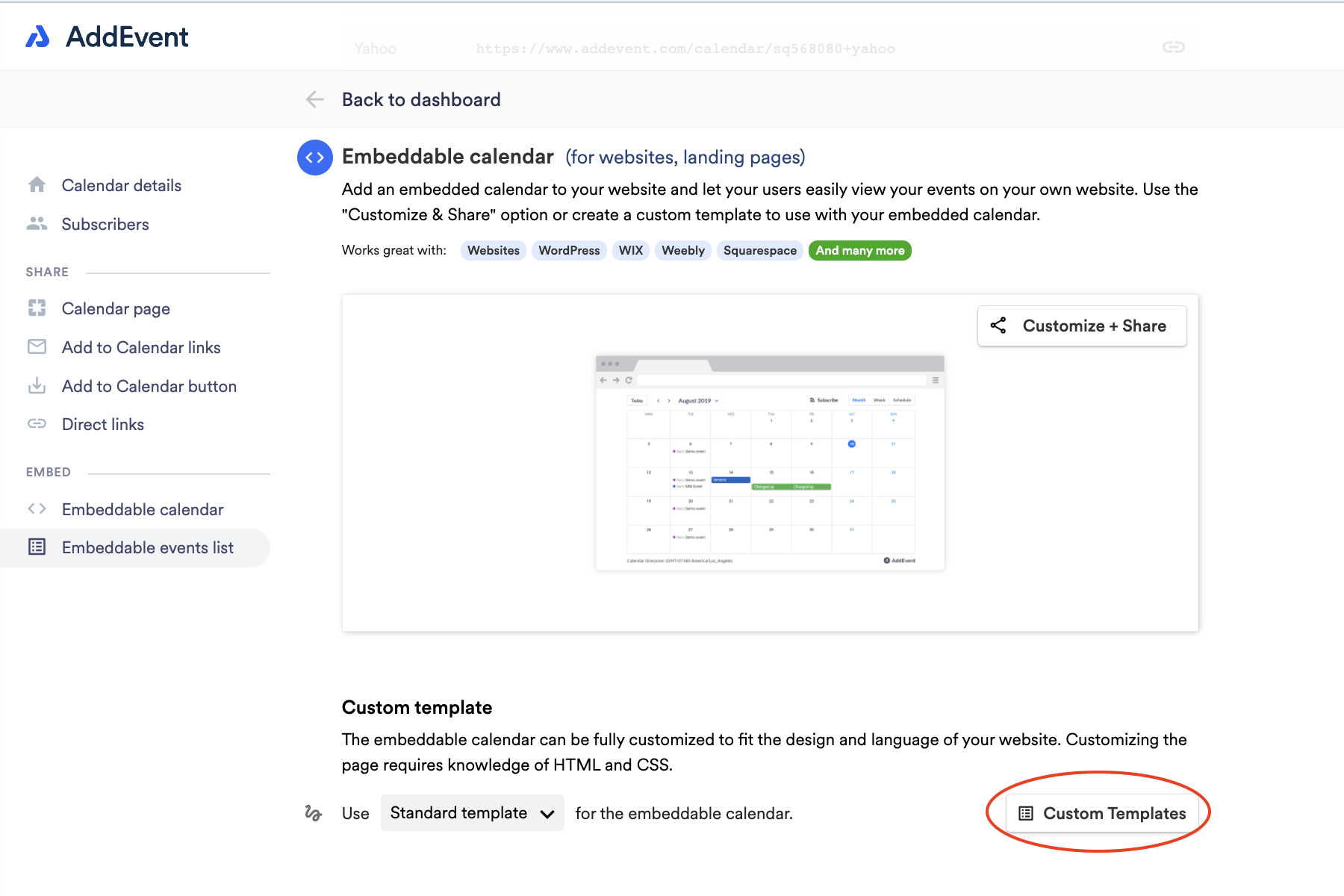Select Embeddable events list in the sidebar

(x=147, y=547)
